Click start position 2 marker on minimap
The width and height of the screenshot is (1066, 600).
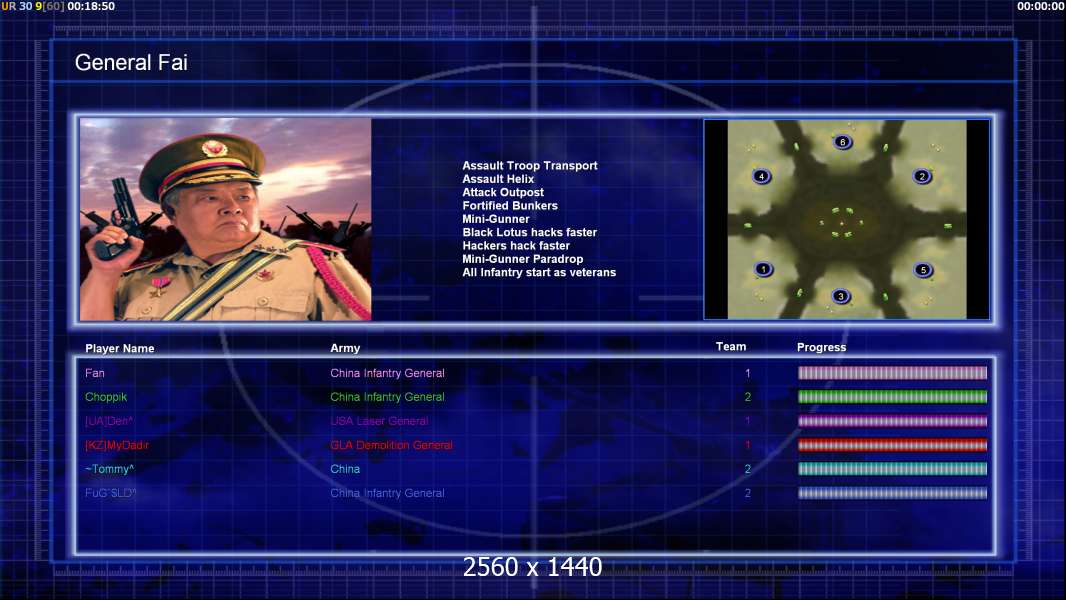(x=922, y=176)
